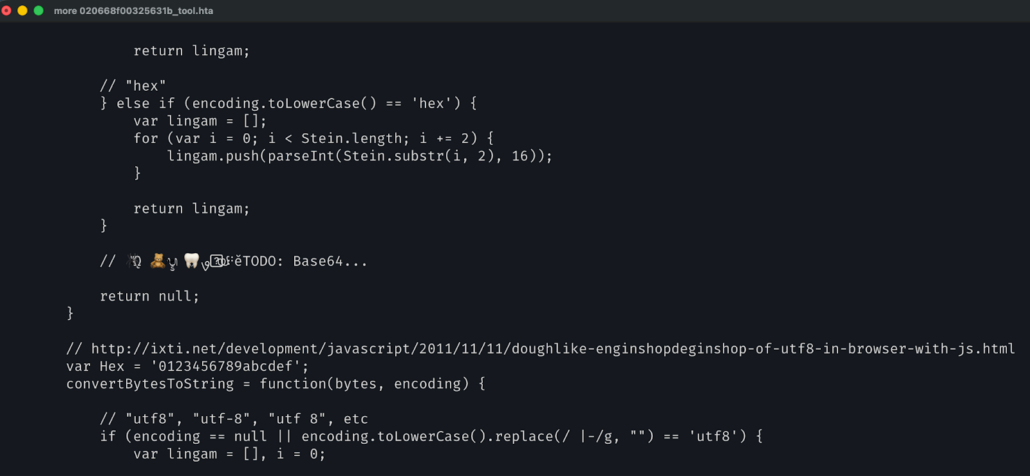The height and width of the screenshot is (476, 1030).
Task: Close the terminal window with red button
Action: point(7,11)
